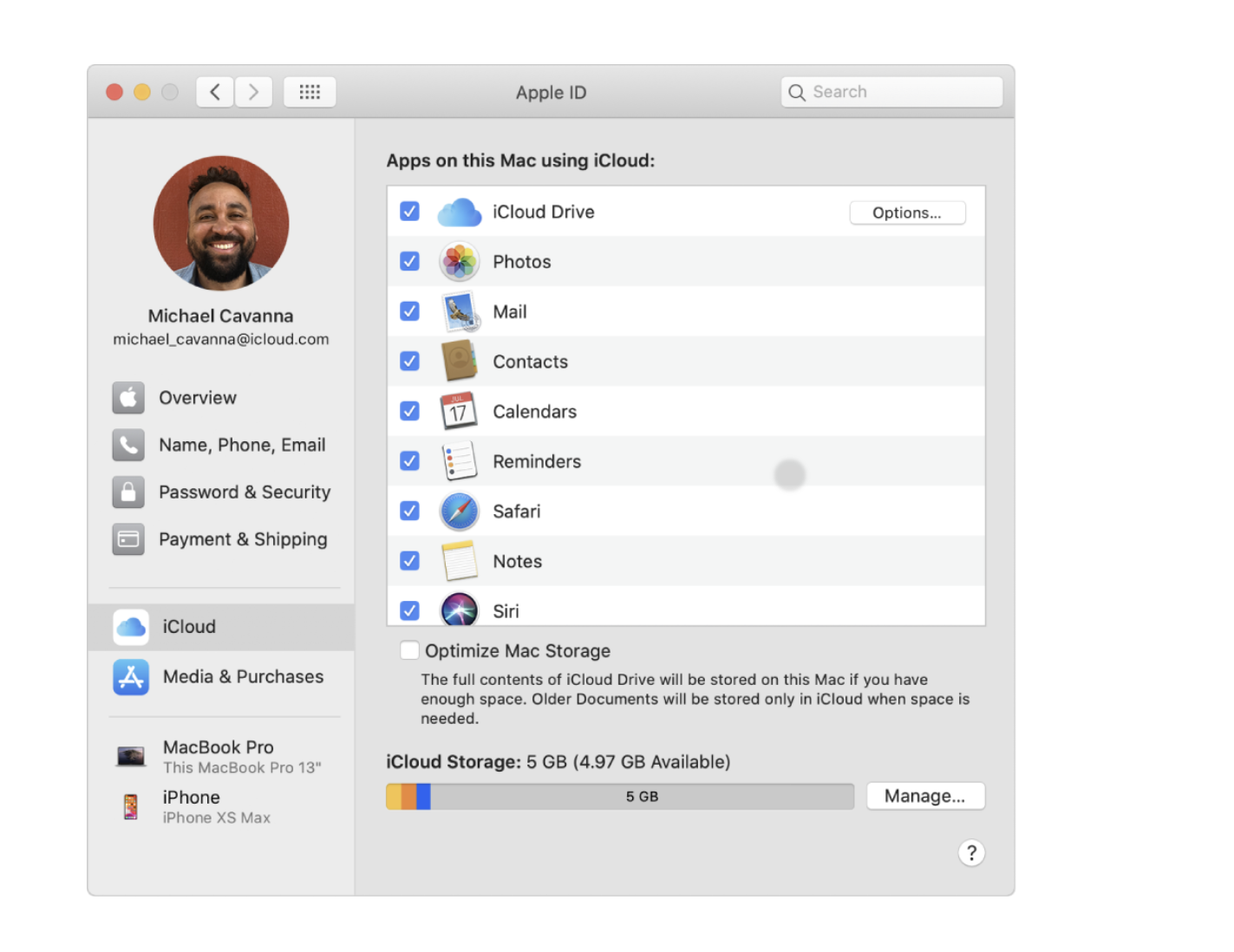
Task: Uncheck the Notes checkbox
Action: pyautogui.click(x=409, y=561)
